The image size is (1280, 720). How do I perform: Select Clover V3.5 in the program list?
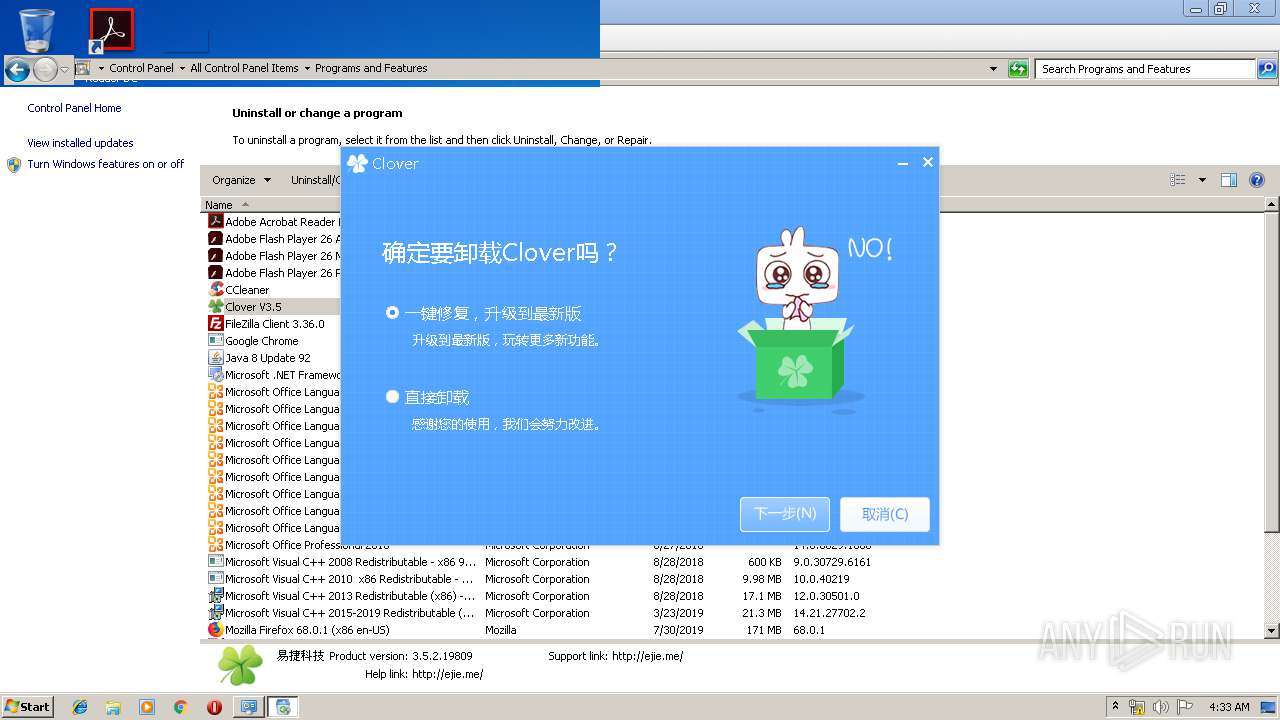[x=272, y=307]
